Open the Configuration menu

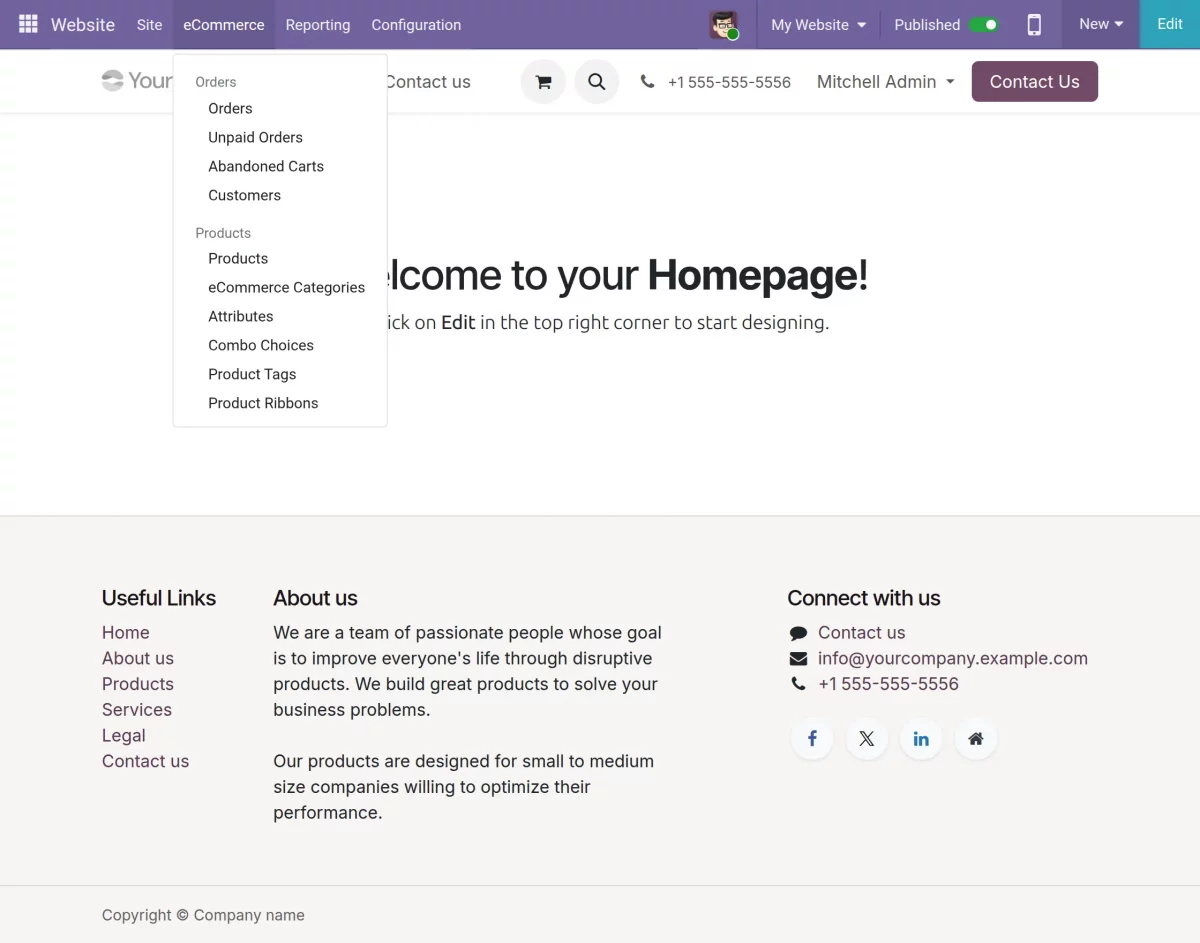coord(416,25)
